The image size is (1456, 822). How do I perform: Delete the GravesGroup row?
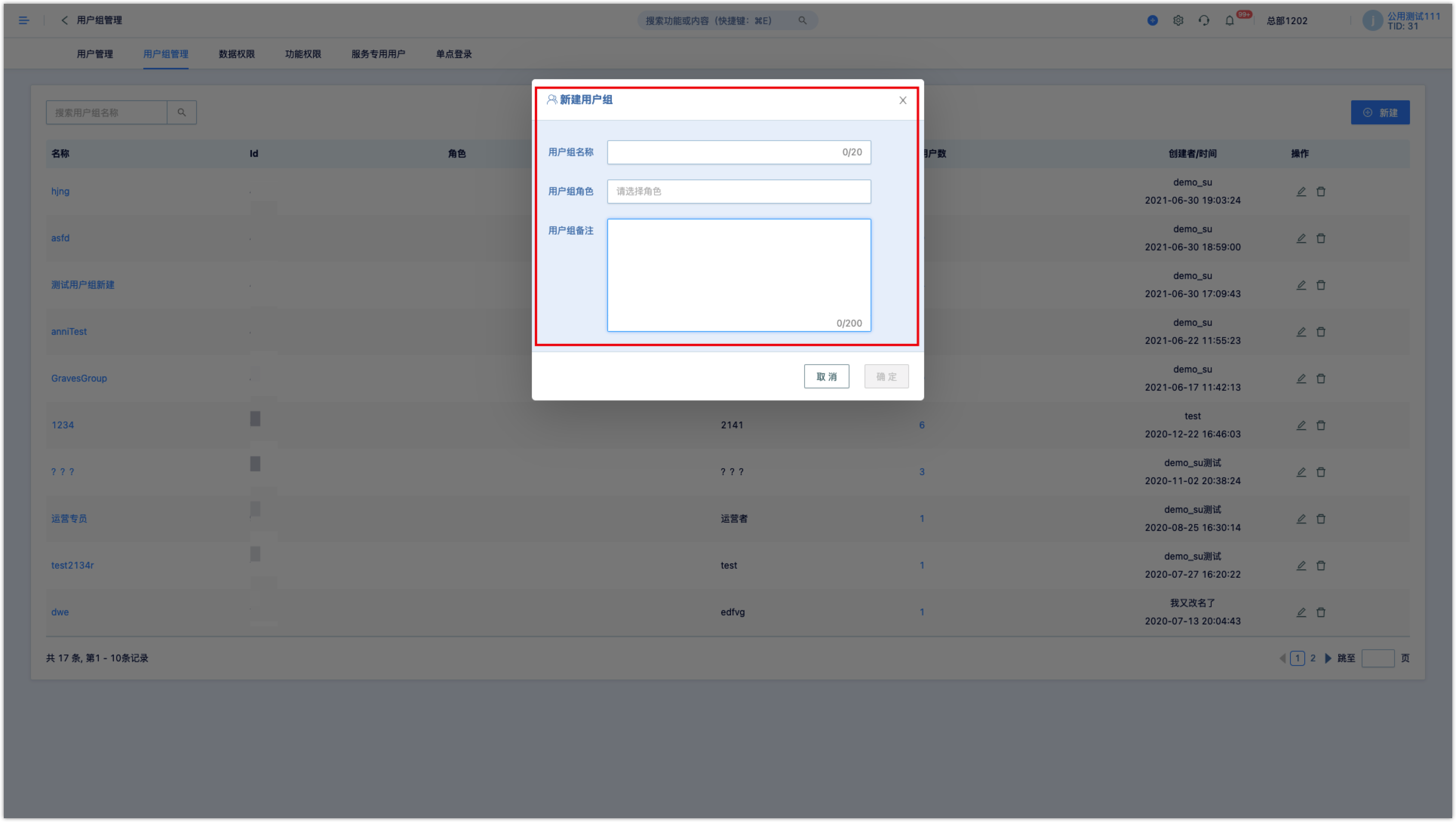(x=1321, y=379)
